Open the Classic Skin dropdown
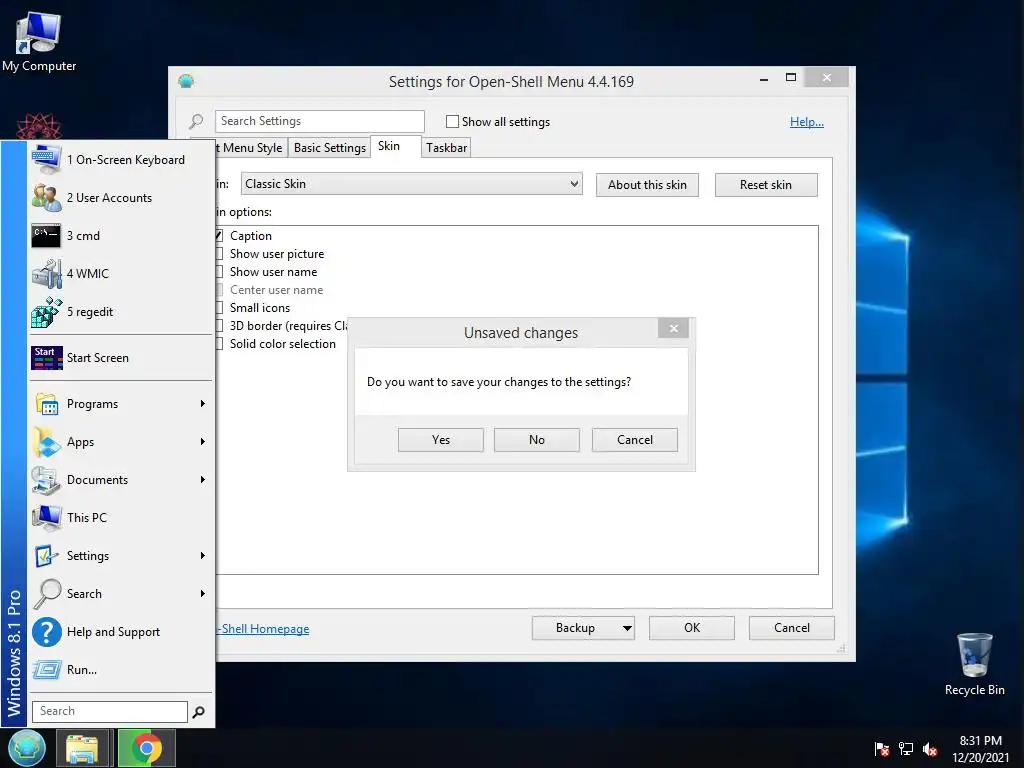Image resolution: width=1024 pixels, height=768 pixels. 411,184
